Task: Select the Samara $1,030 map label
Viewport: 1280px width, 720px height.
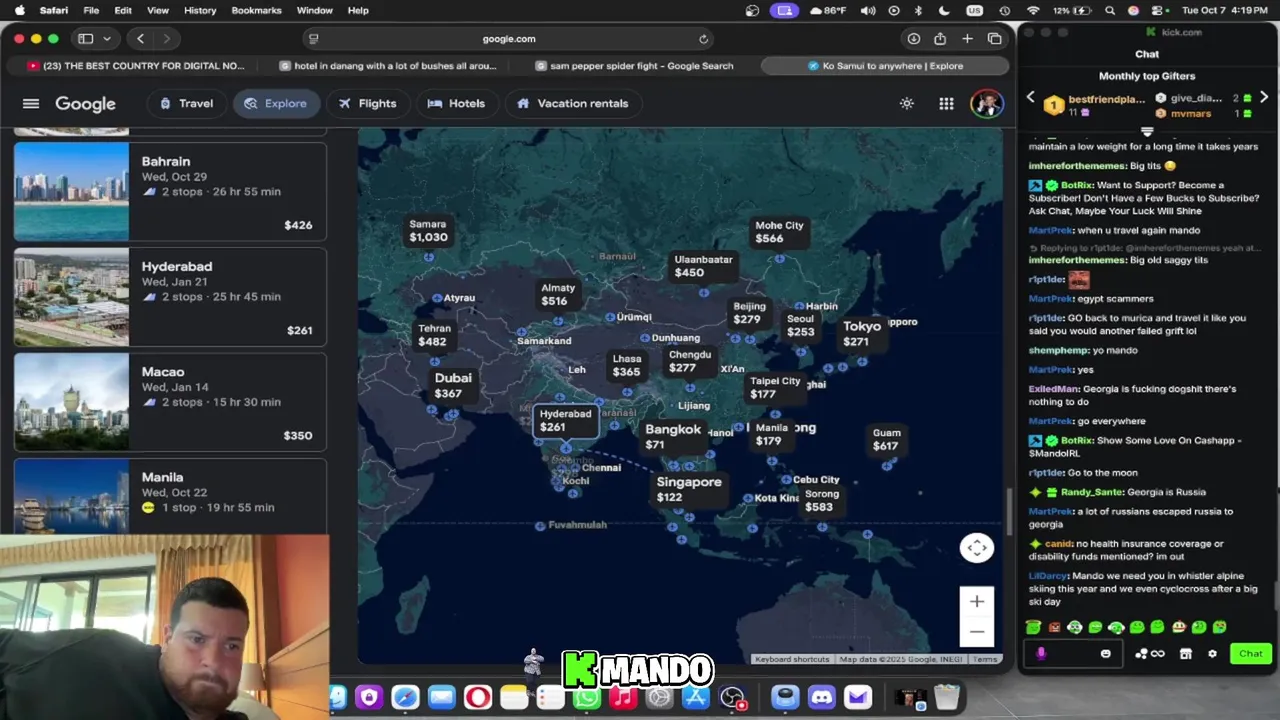Action: click(428, 231)
